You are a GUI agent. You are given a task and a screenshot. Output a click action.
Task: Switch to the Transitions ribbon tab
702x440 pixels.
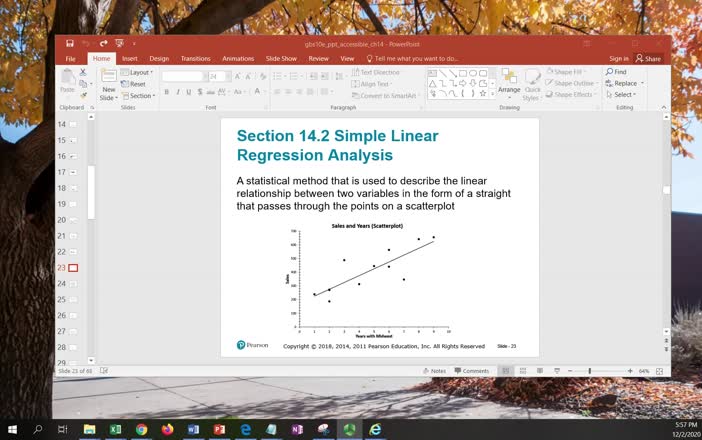(x=195, y=59)
